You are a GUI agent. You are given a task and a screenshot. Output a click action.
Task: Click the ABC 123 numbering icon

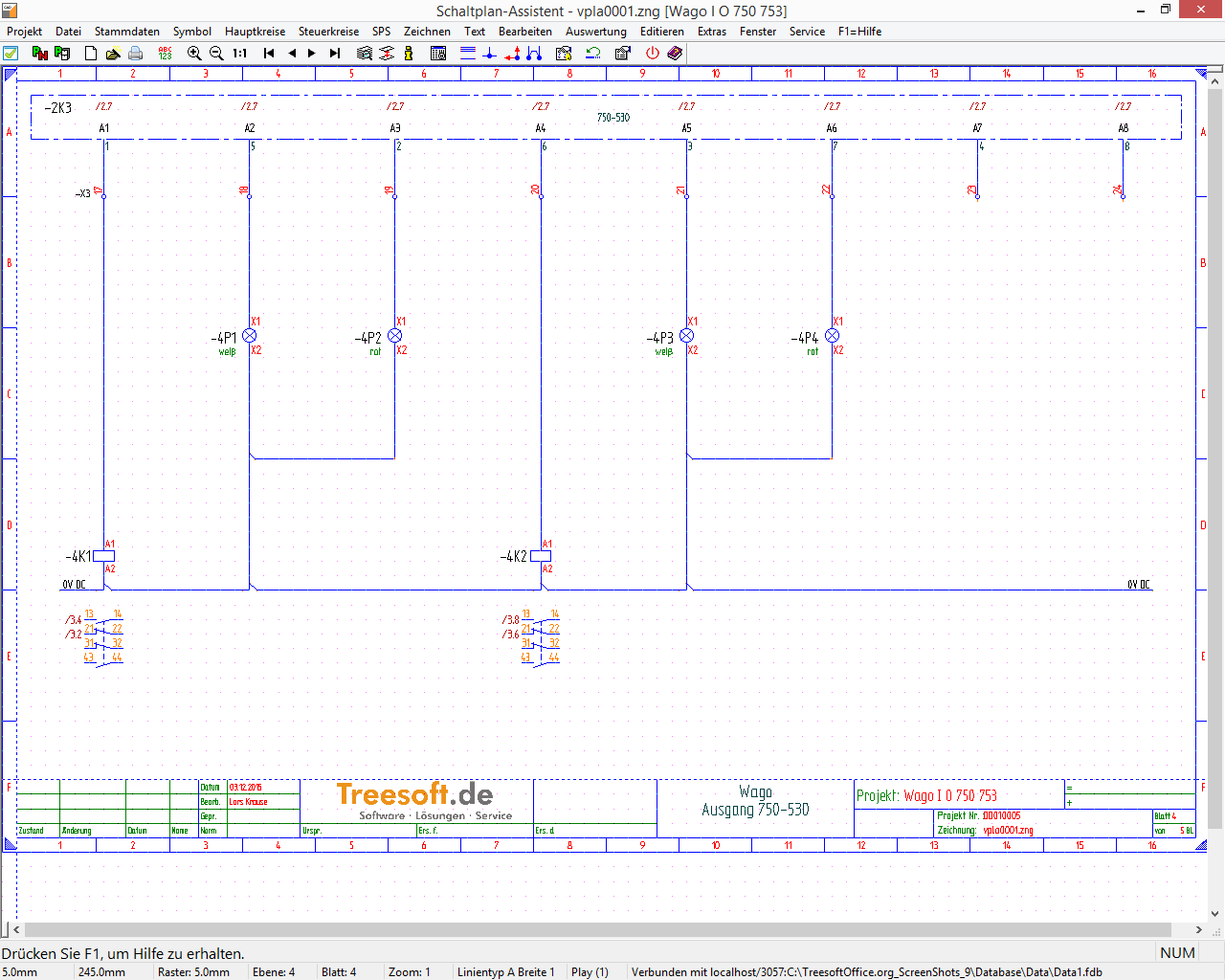point(165,54)
